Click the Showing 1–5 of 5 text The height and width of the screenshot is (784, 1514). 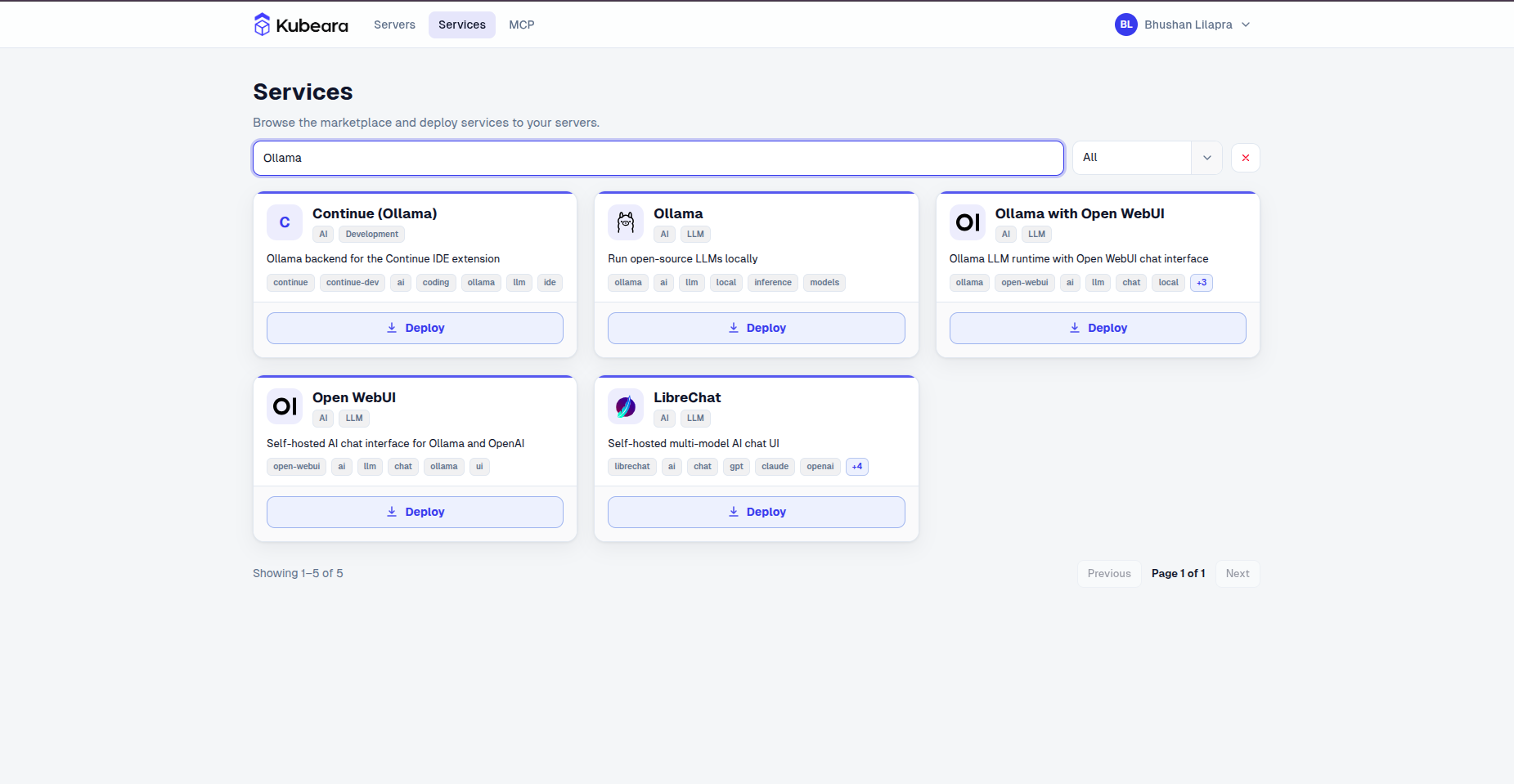coord(298,574)
